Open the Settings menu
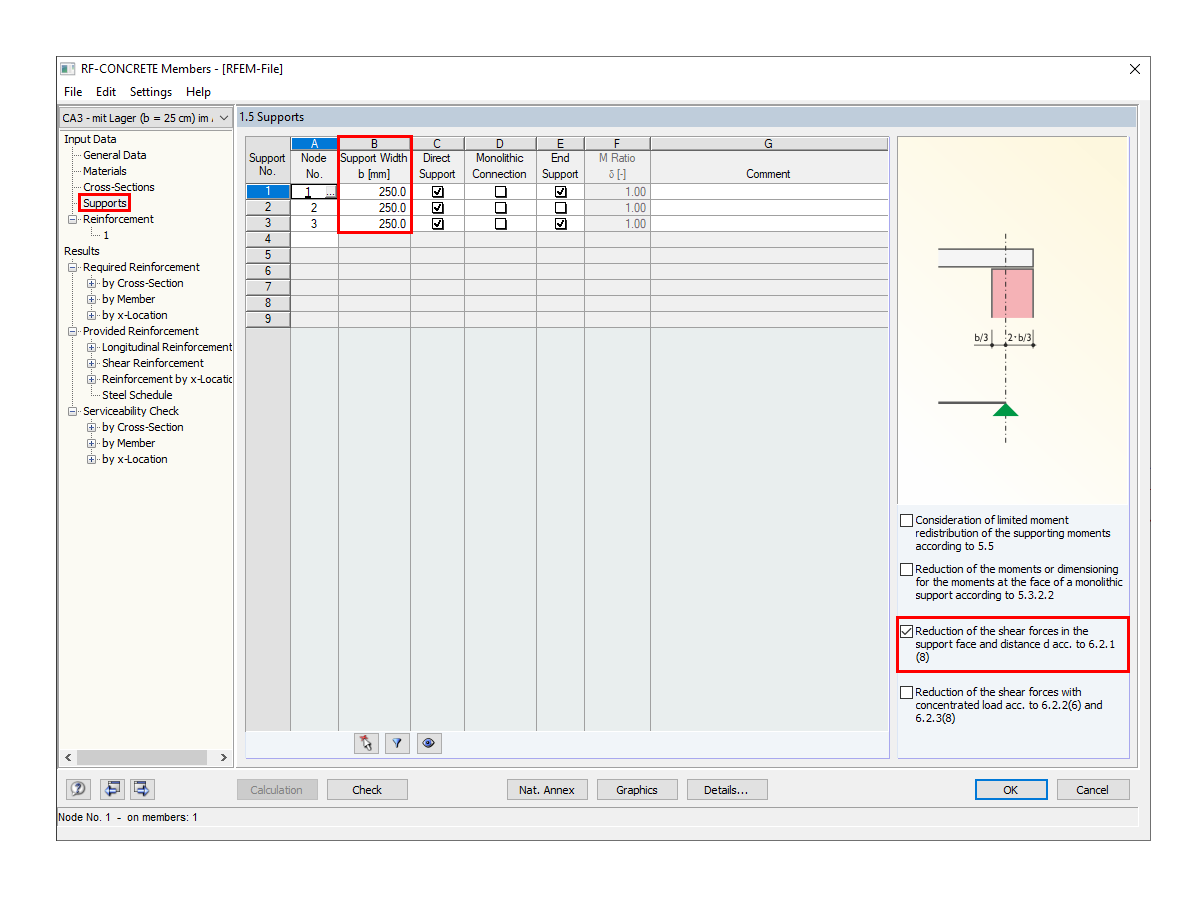1200x900 pixels. coord(150,91)
